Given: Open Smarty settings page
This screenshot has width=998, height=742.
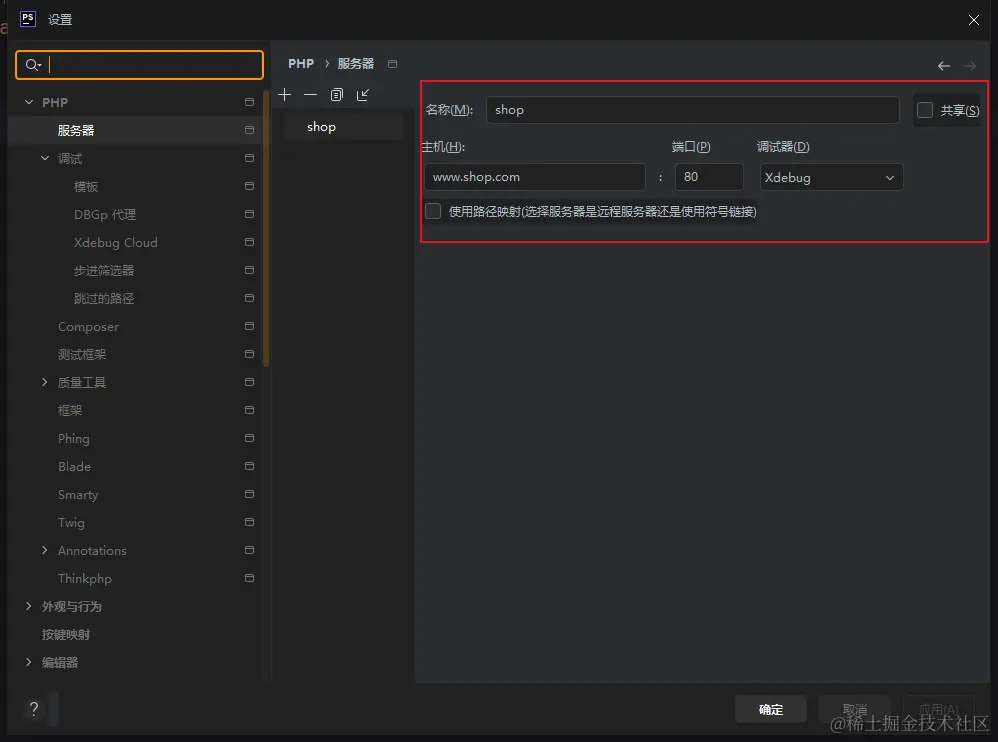Looking at the screenshot, I should point(78,494).
